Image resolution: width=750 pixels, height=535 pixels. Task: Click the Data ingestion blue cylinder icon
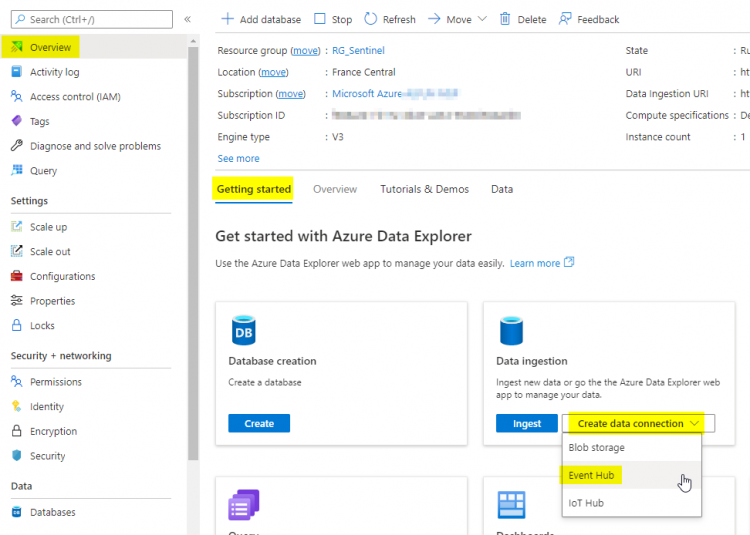[x=511, y=330]
